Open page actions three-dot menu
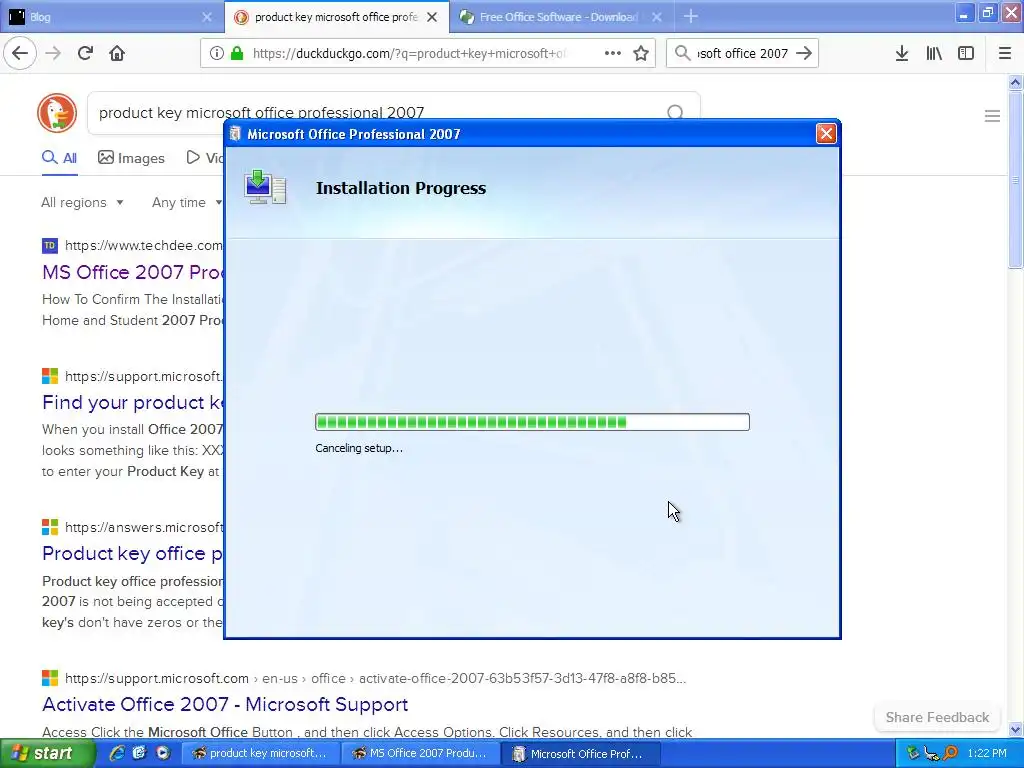Screen dimensions: 1024x768 pyautogui.click(x=613, y=53)
